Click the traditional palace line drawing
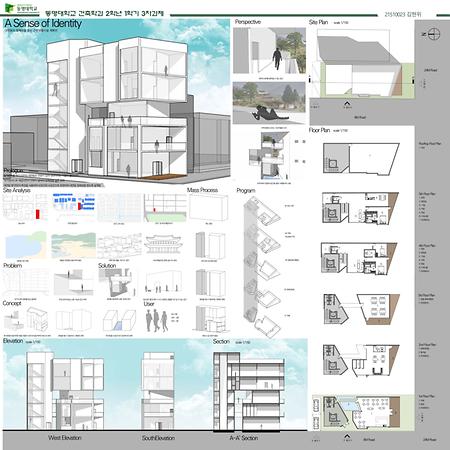This screenshot has width=450, height=450. [x=164, y=246]
